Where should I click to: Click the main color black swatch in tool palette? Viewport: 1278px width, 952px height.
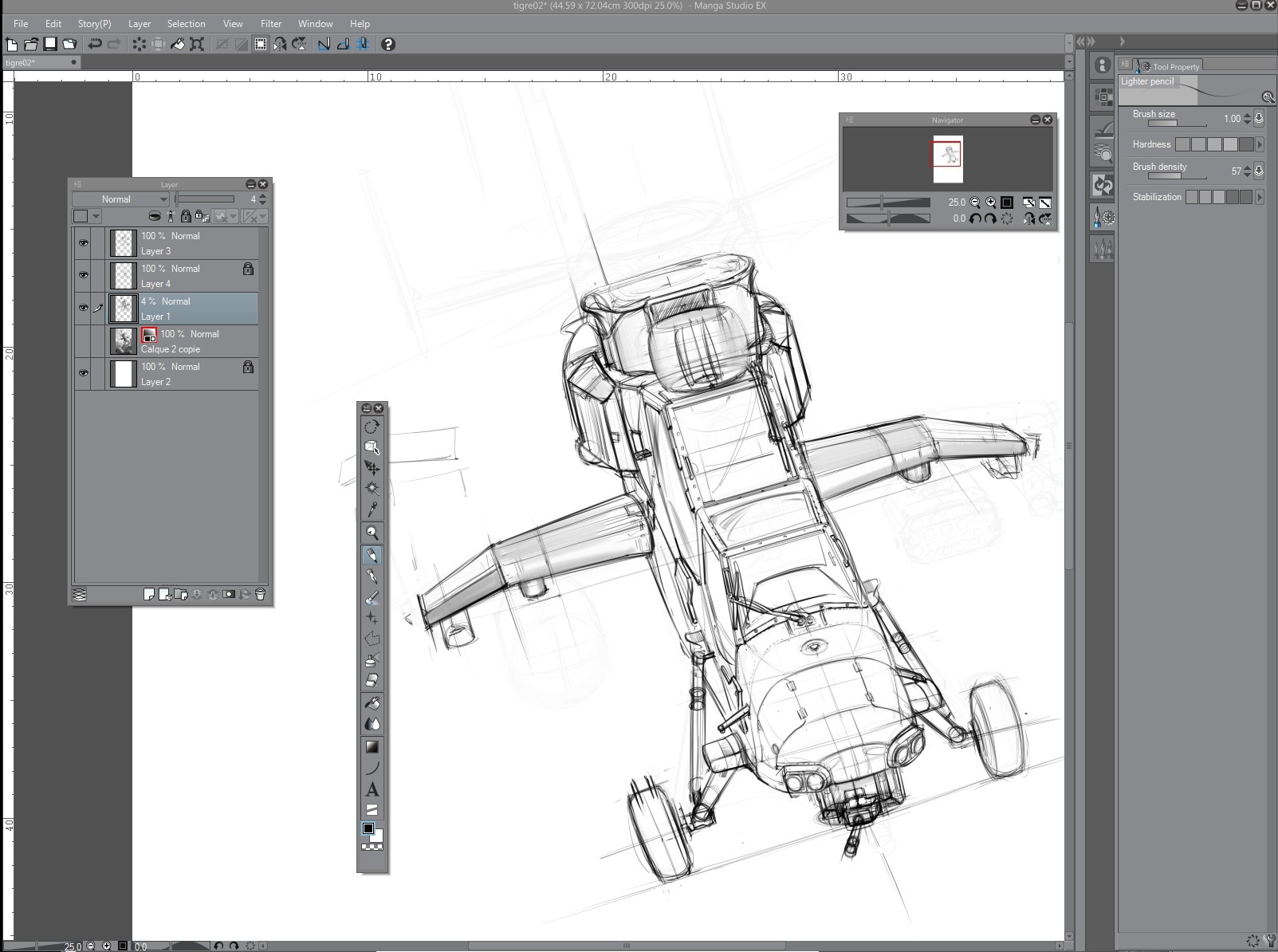point(368,829)
